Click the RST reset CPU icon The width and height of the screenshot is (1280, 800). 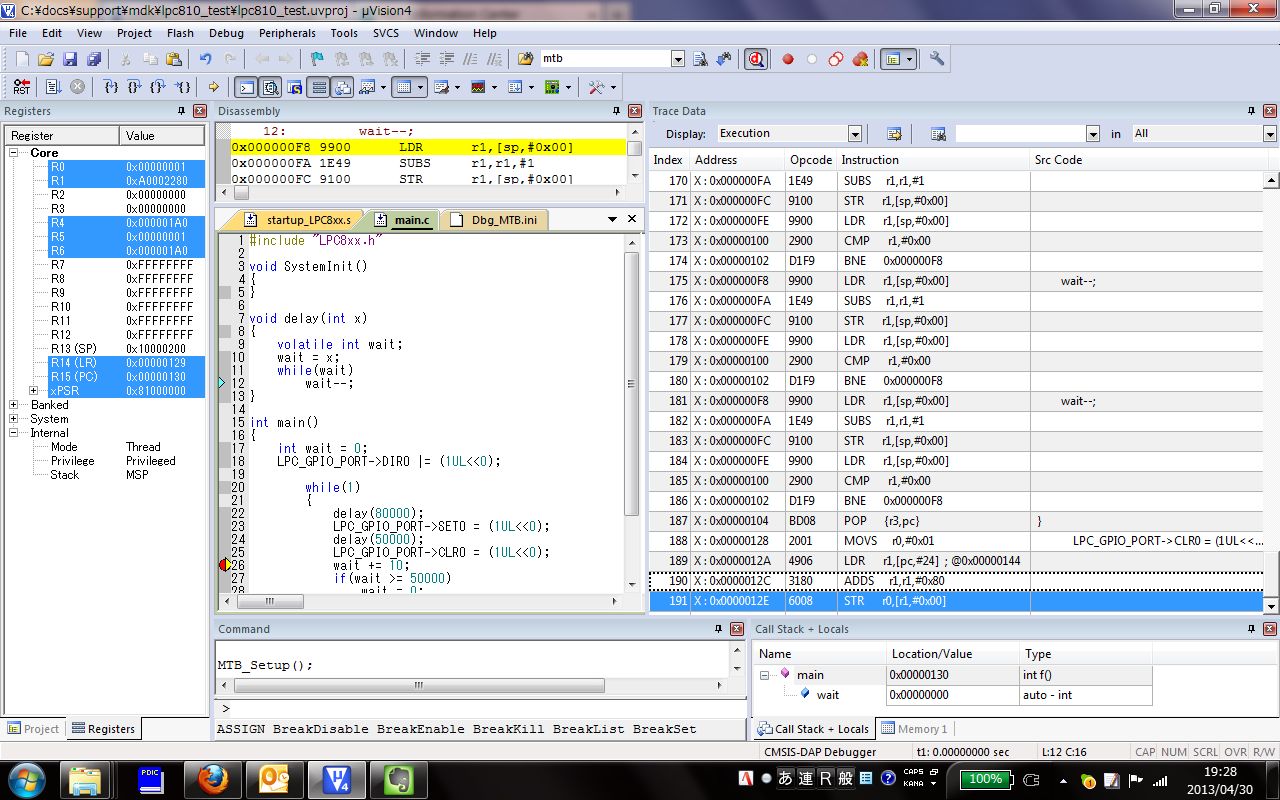(x=21, y=87)
